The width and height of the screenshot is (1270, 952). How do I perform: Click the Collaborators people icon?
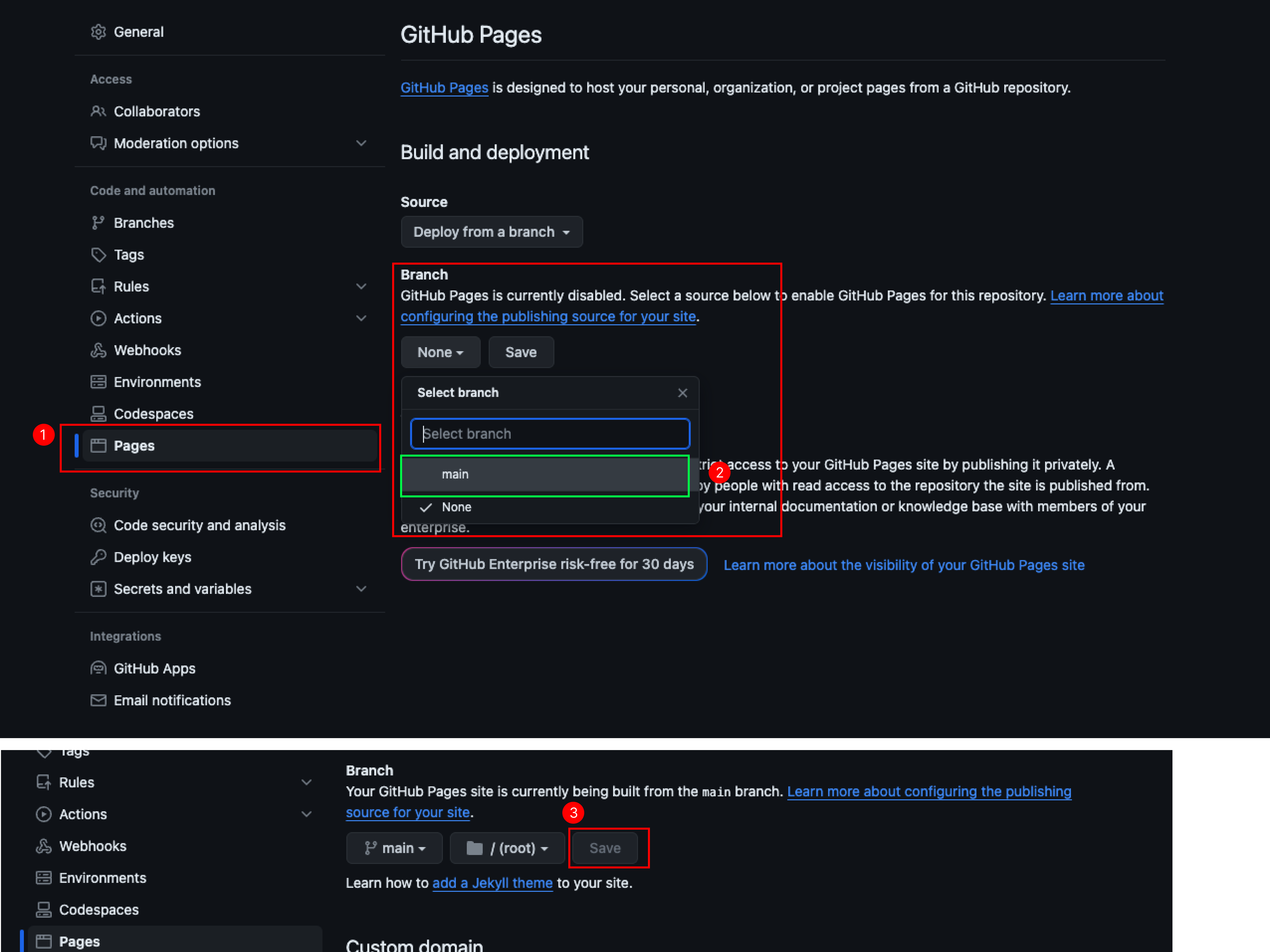point(98,111)
